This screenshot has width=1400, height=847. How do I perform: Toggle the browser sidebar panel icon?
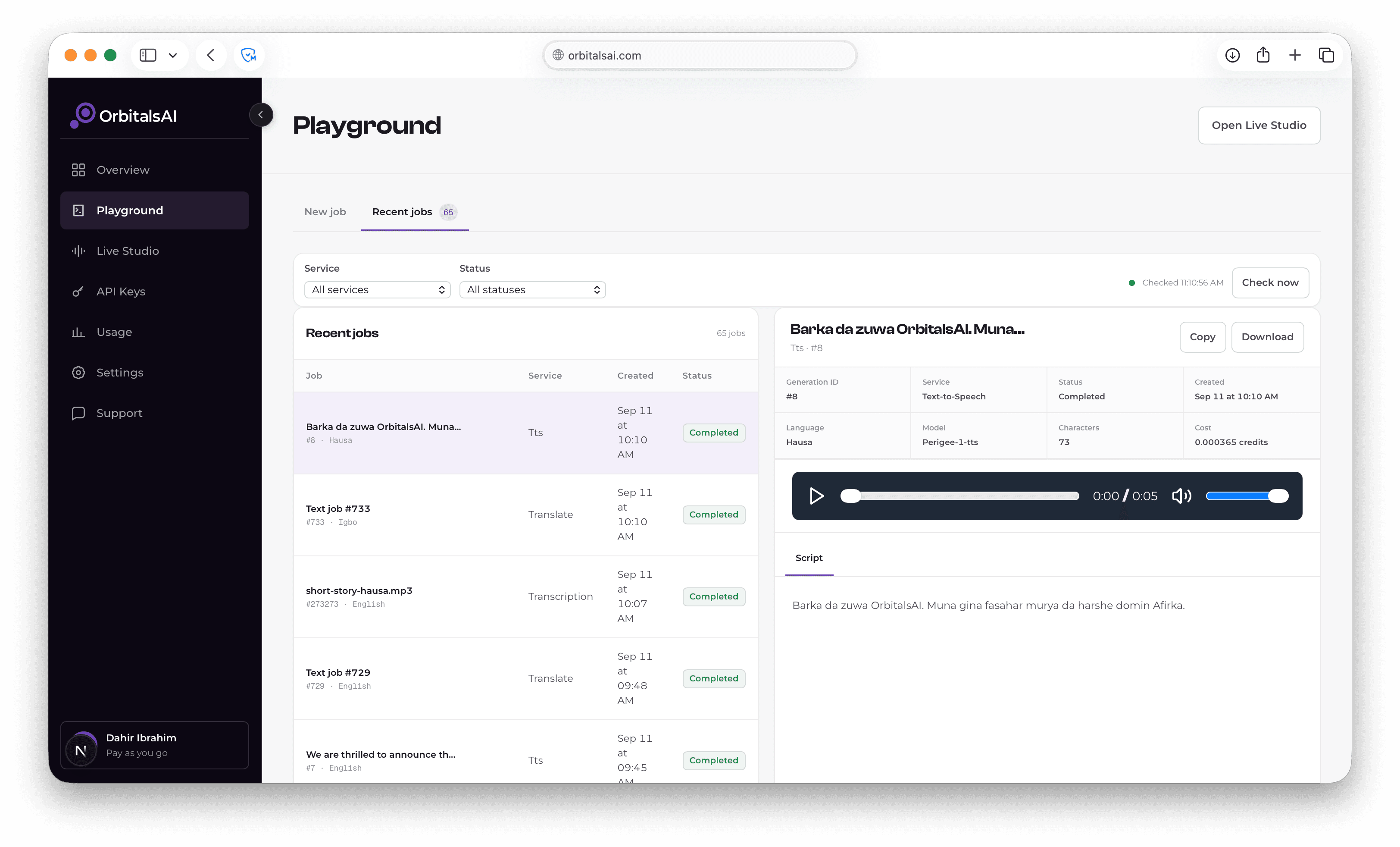pos(148,55)
